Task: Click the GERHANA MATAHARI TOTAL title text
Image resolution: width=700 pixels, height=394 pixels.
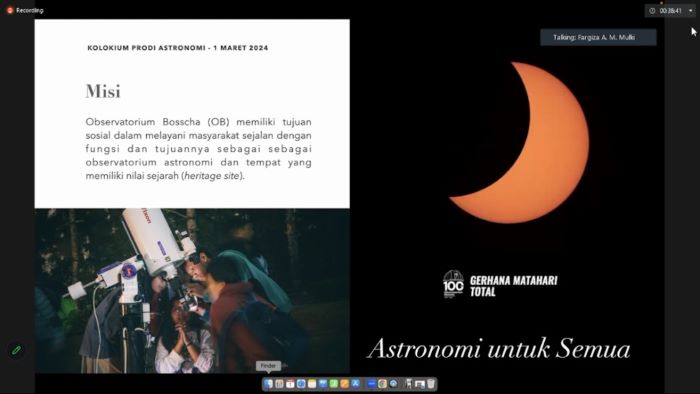Action: coord(513,286)
